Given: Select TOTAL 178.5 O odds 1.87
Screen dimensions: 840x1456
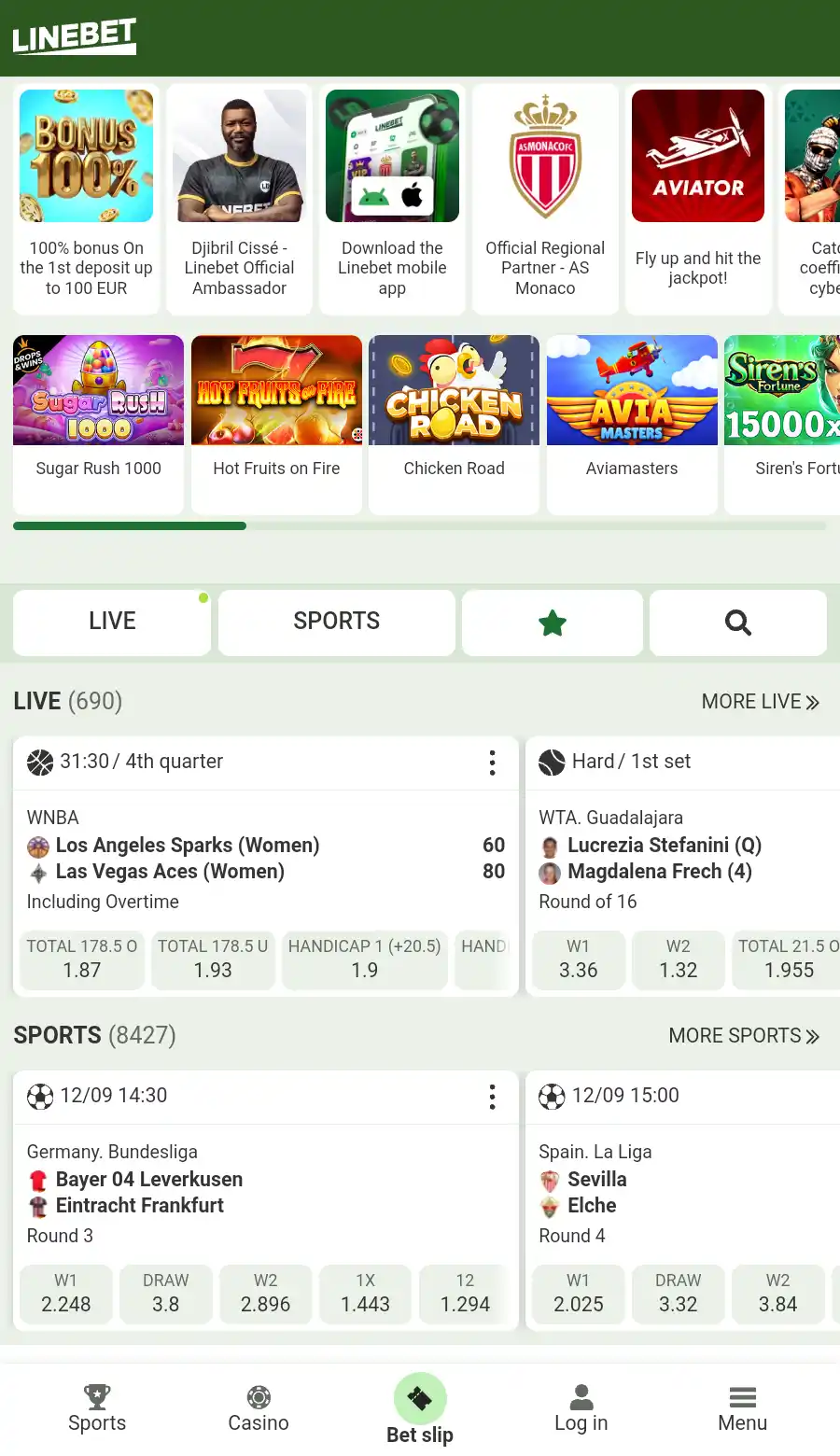Looking at the screenshot, I should pos(82,959).
